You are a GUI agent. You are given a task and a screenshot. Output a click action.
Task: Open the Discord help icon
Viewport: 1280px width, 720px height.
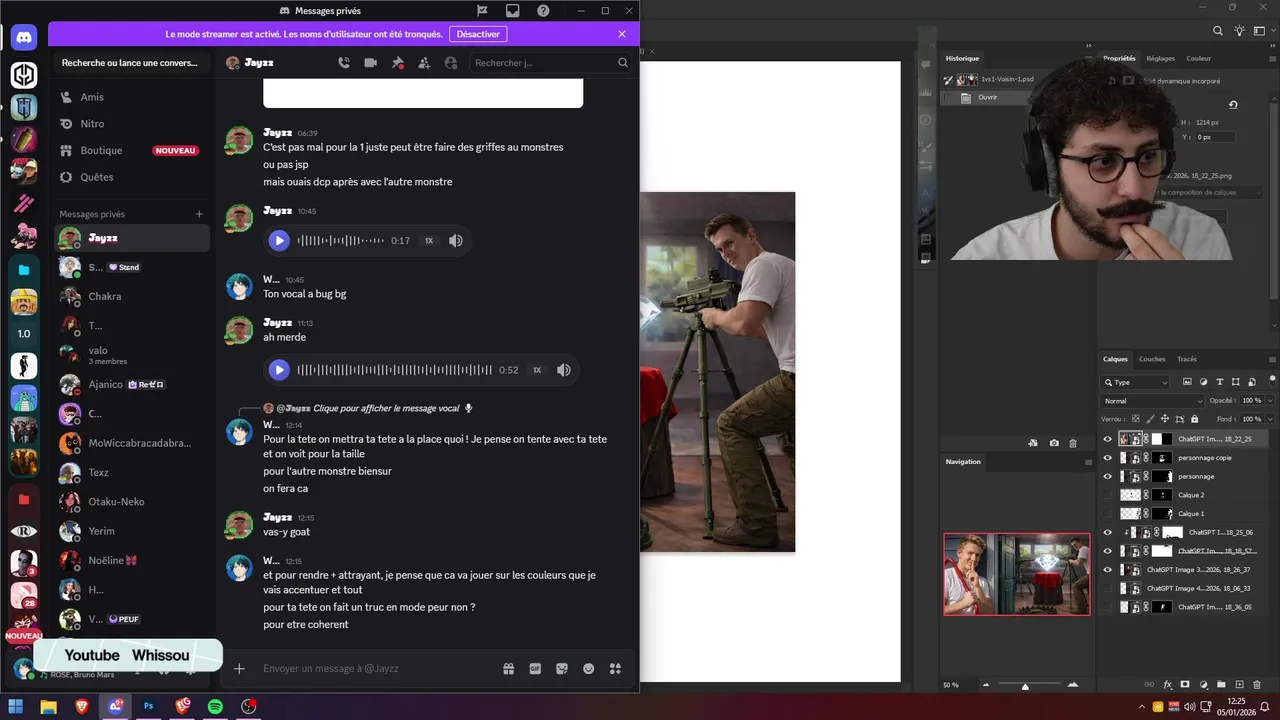(543, 11)
